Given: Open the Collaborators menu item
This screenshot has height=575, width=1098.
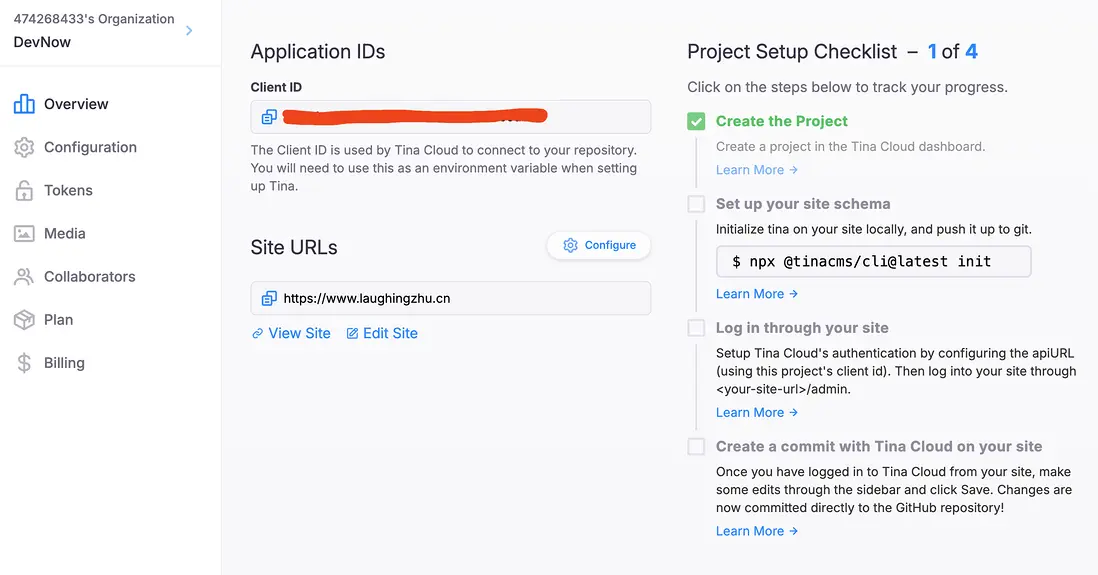Looking at the screenshot, I should coord(89,277).
